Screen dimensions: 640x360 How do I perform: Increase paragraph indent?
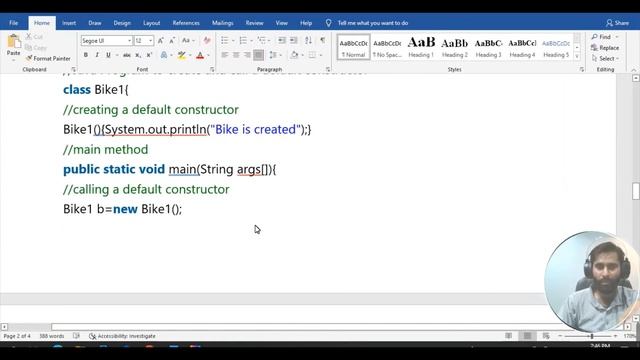[293, 40]
